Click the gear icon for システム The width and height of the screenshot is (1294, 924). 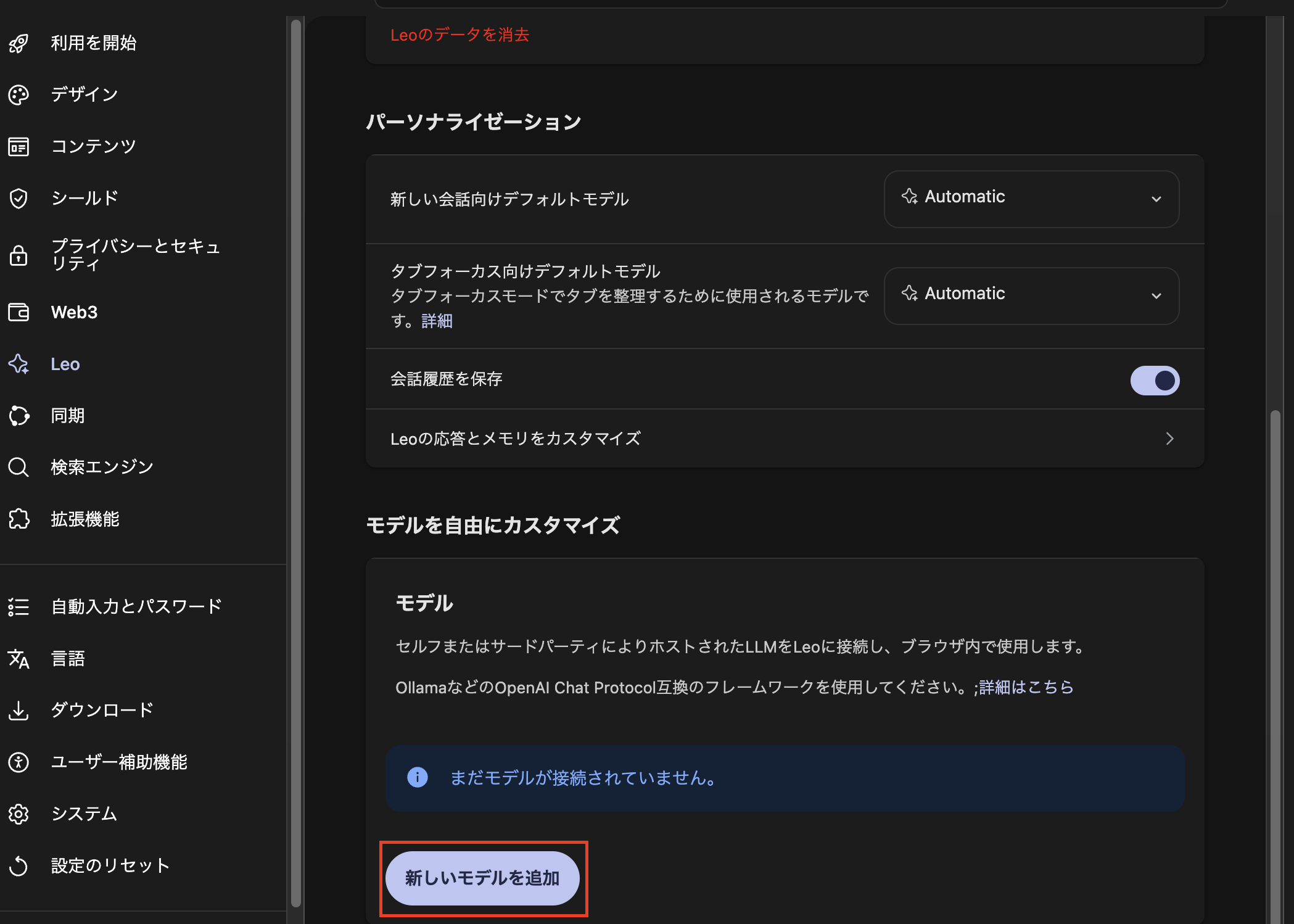coord(19,814)
